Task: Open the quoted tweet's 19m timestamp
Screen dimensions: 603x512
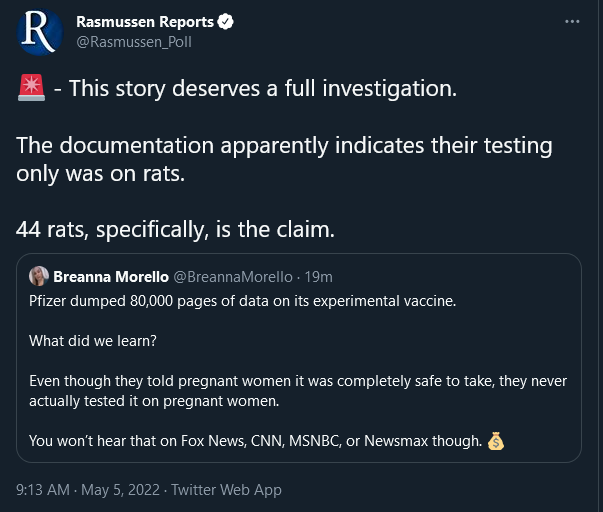Action: tap(318, 277)
